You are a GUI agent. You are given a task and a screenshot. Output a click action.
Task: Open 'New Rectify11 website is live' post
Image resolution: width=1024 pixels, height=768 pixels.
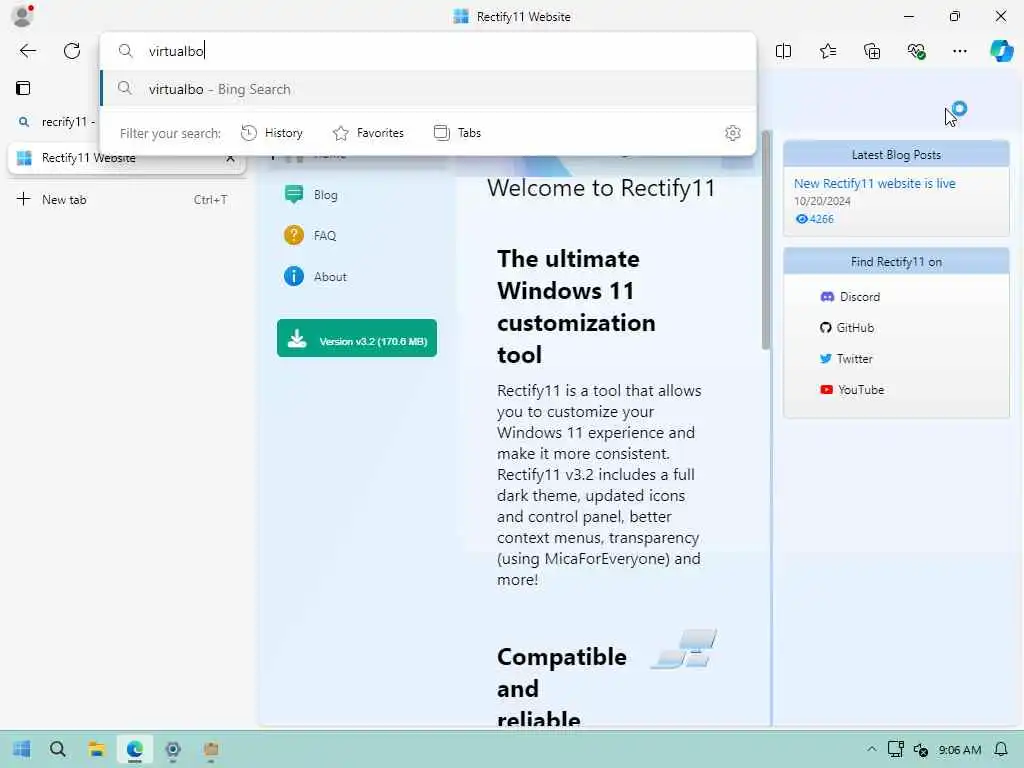[874, 184]
